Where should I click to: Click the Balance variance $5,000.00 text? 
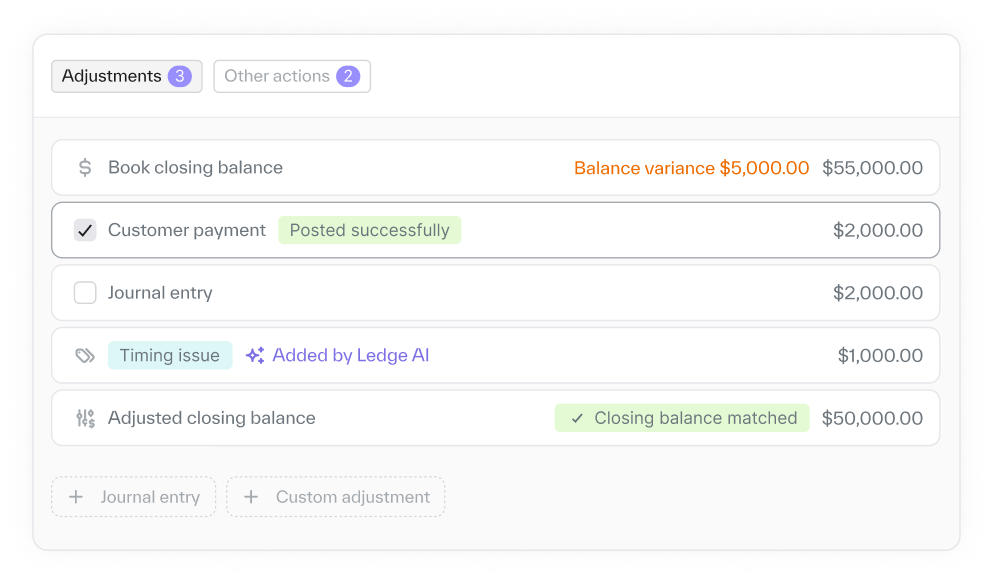691,168
